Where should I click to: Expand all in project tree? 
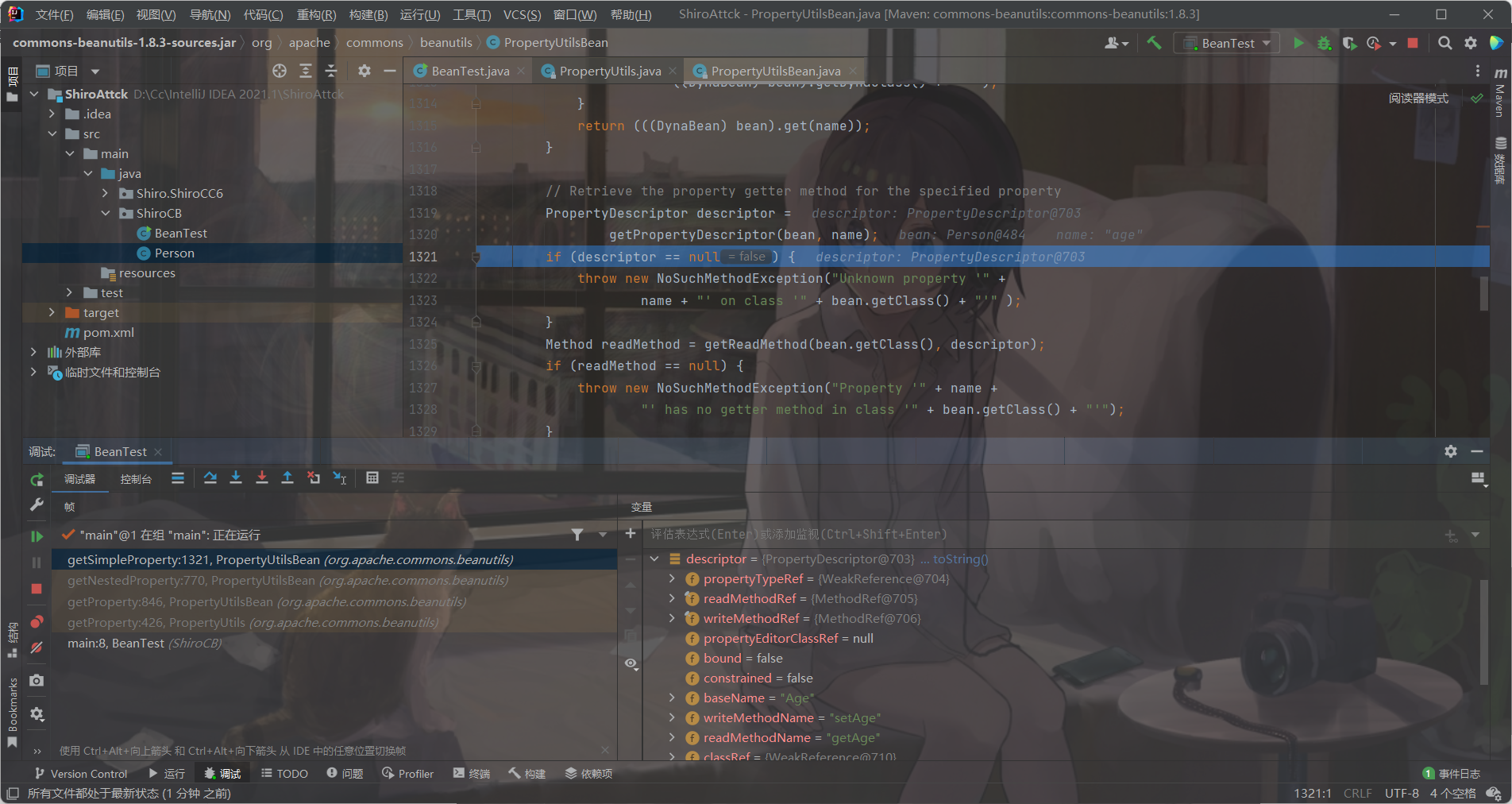(x=306, y=71)
